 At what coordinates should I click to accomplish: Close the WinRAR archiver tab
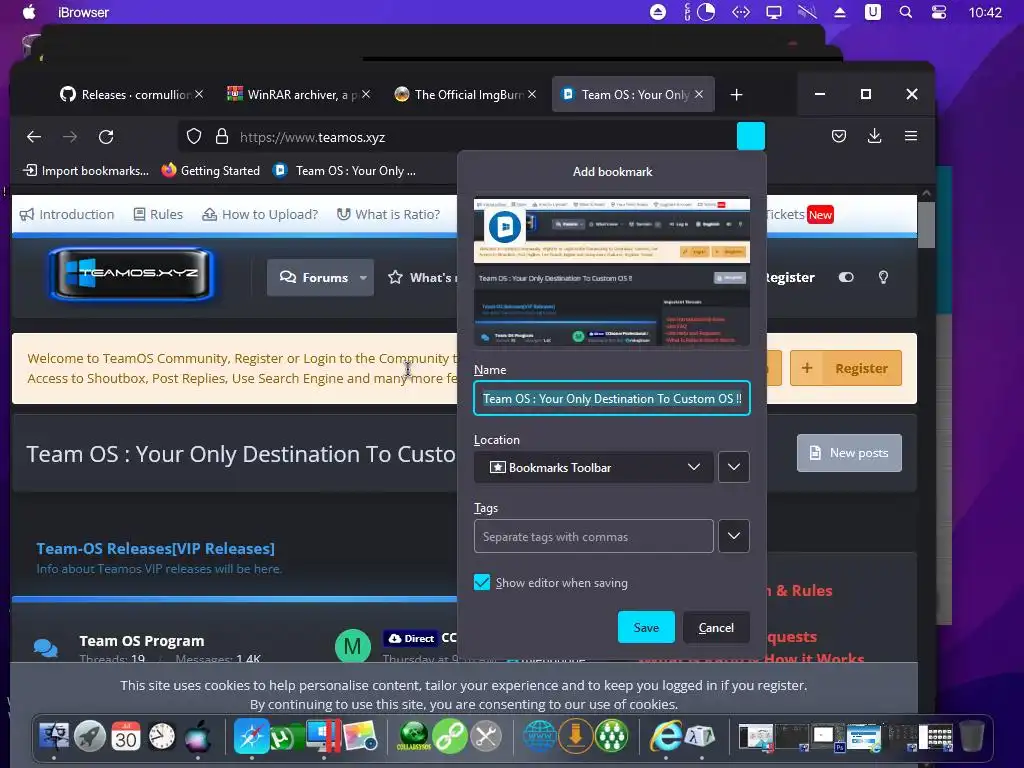tap(366, 95)
